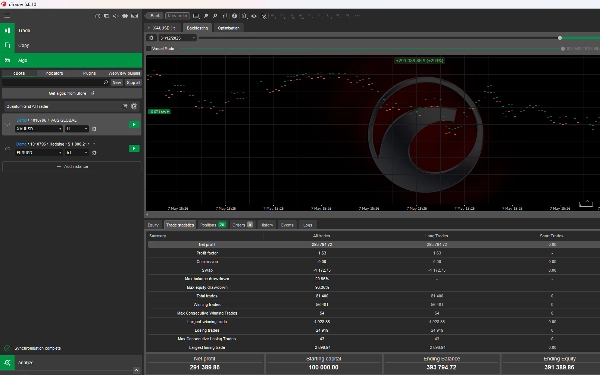Viewport: 600px width, 375px height.
Task: Click the list icon beside Quantum Grid gear
Action: tap(125, 106)
